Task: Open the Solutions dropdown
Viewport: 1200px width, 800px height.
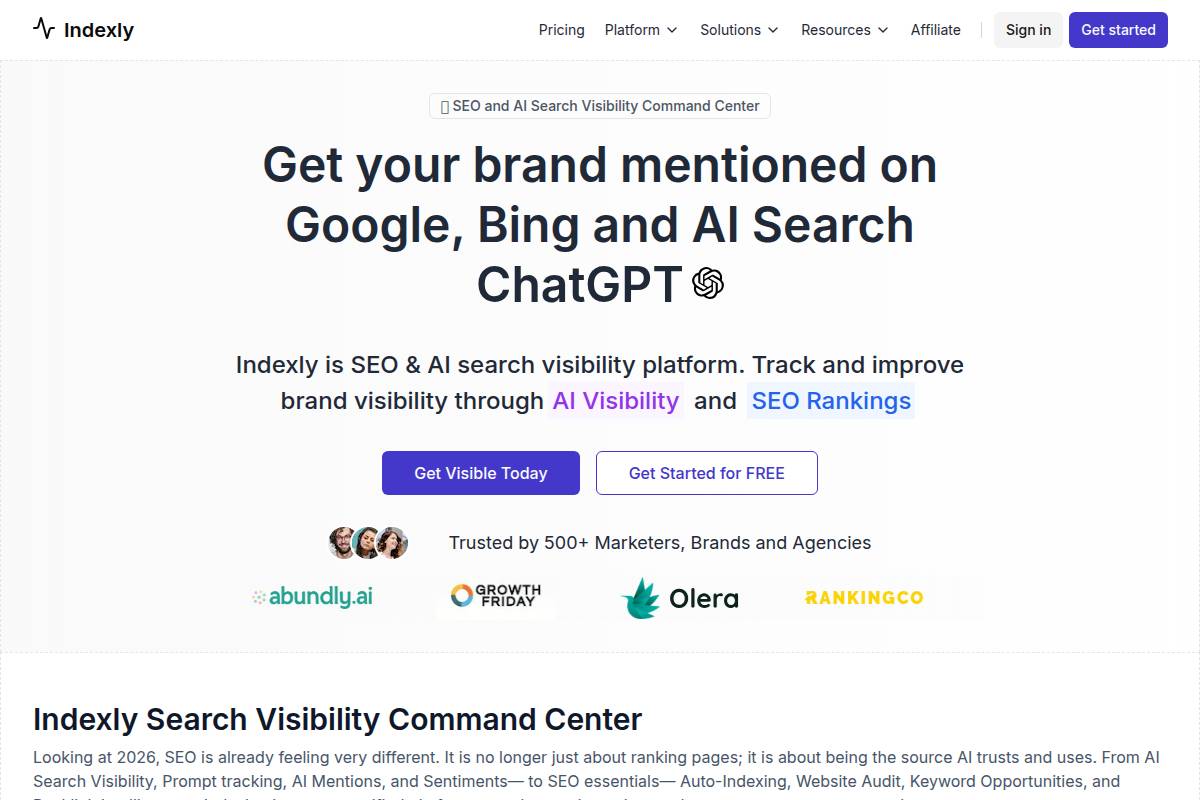Action: tap(739, 30)
